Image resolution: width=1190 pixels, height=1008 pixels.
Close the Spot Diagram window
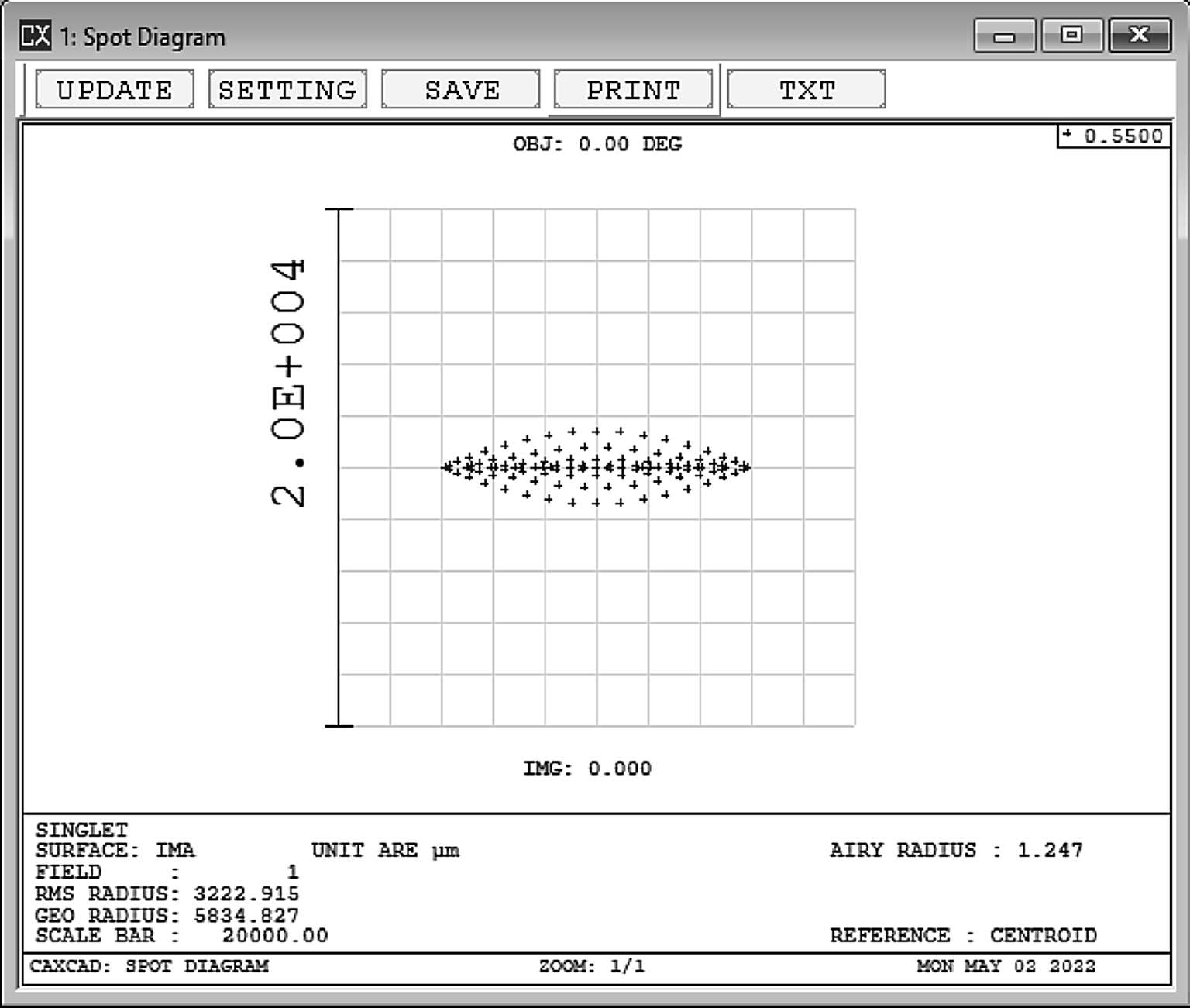(1139, 36)
